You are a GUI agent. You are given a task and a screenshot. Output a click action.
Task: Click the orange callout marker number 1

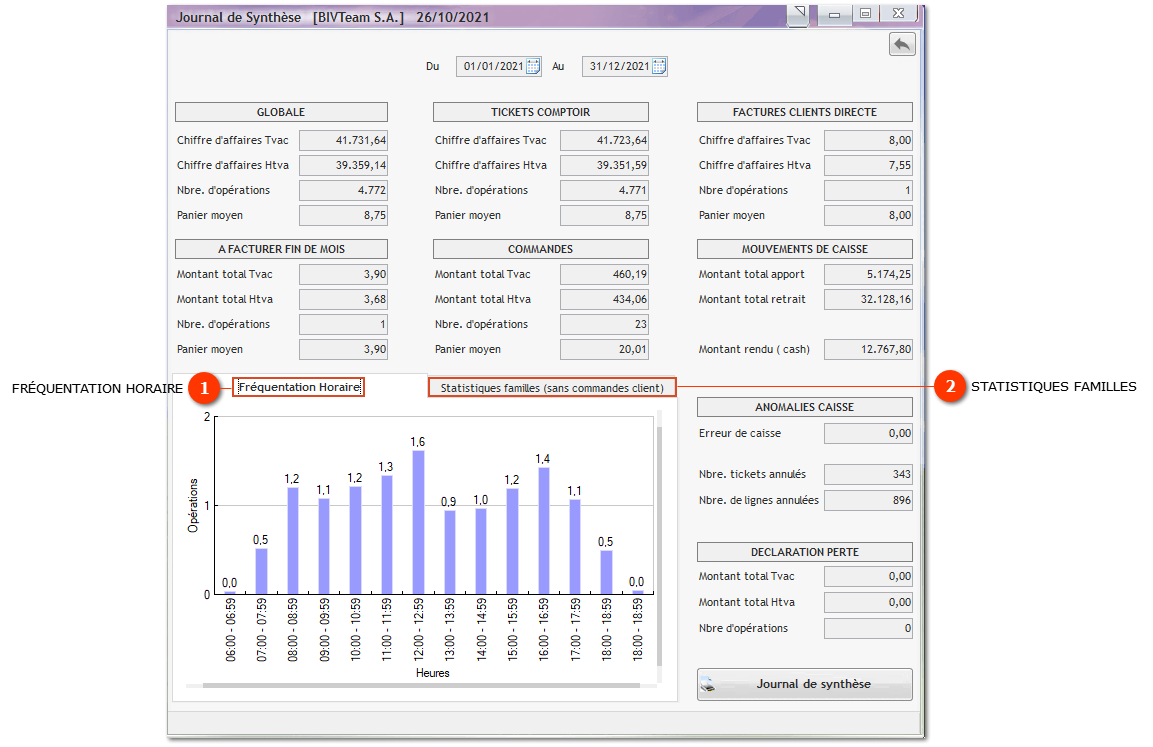coord(204,387)
